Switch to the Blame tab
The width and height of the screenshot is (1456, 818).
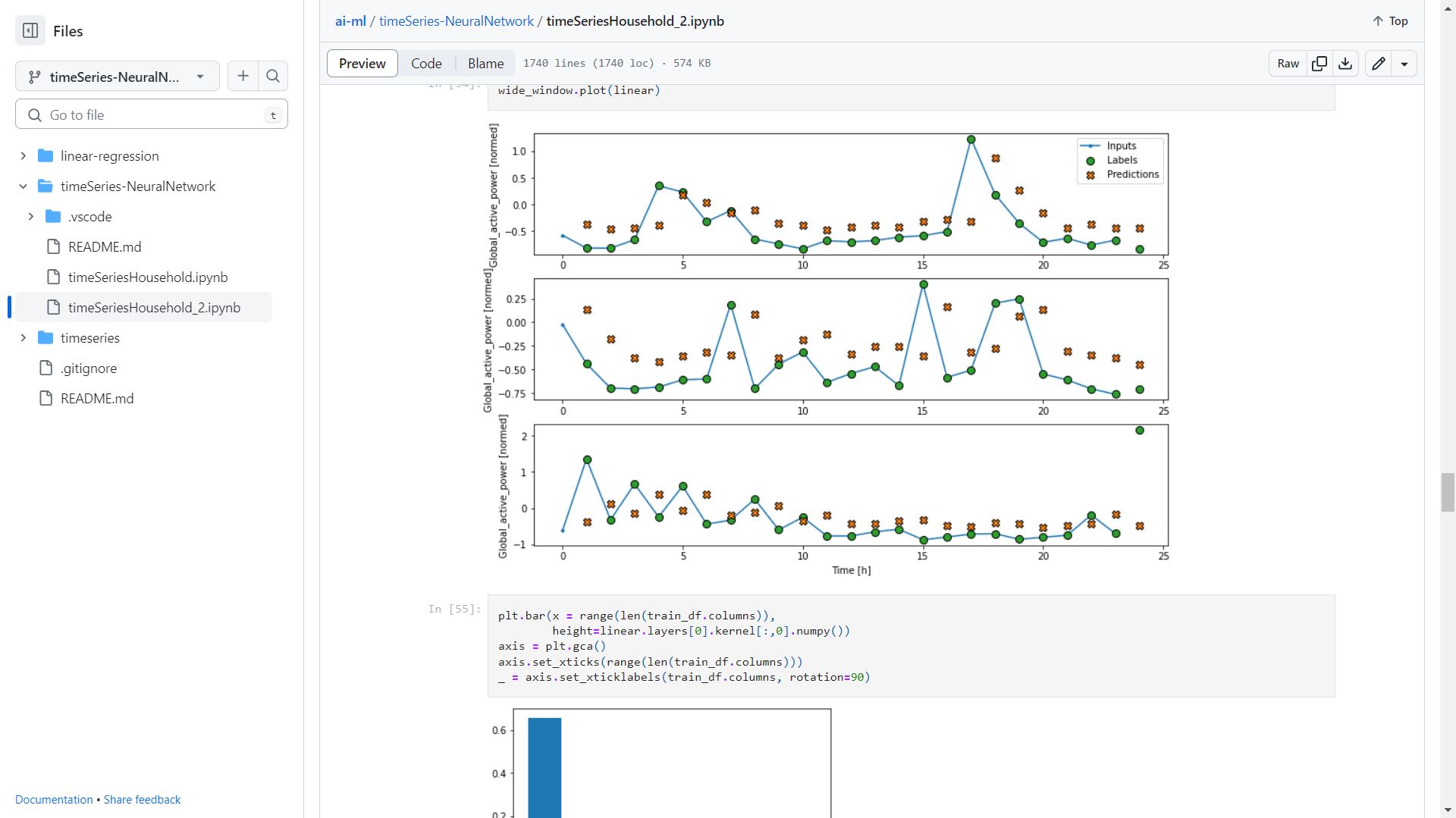coord(485,64)
